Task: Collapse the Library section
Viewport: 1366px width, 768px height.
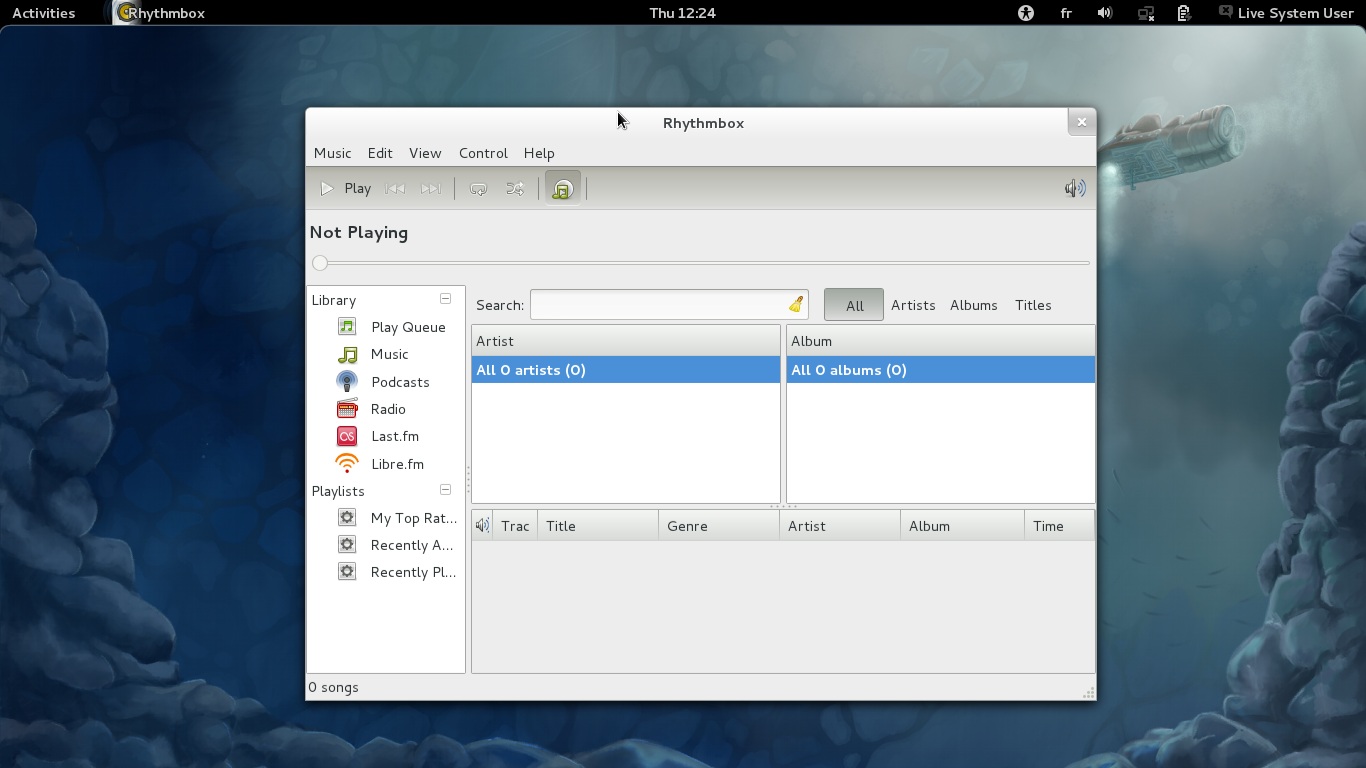Action: pyautogui.click(x=446, y=299)
